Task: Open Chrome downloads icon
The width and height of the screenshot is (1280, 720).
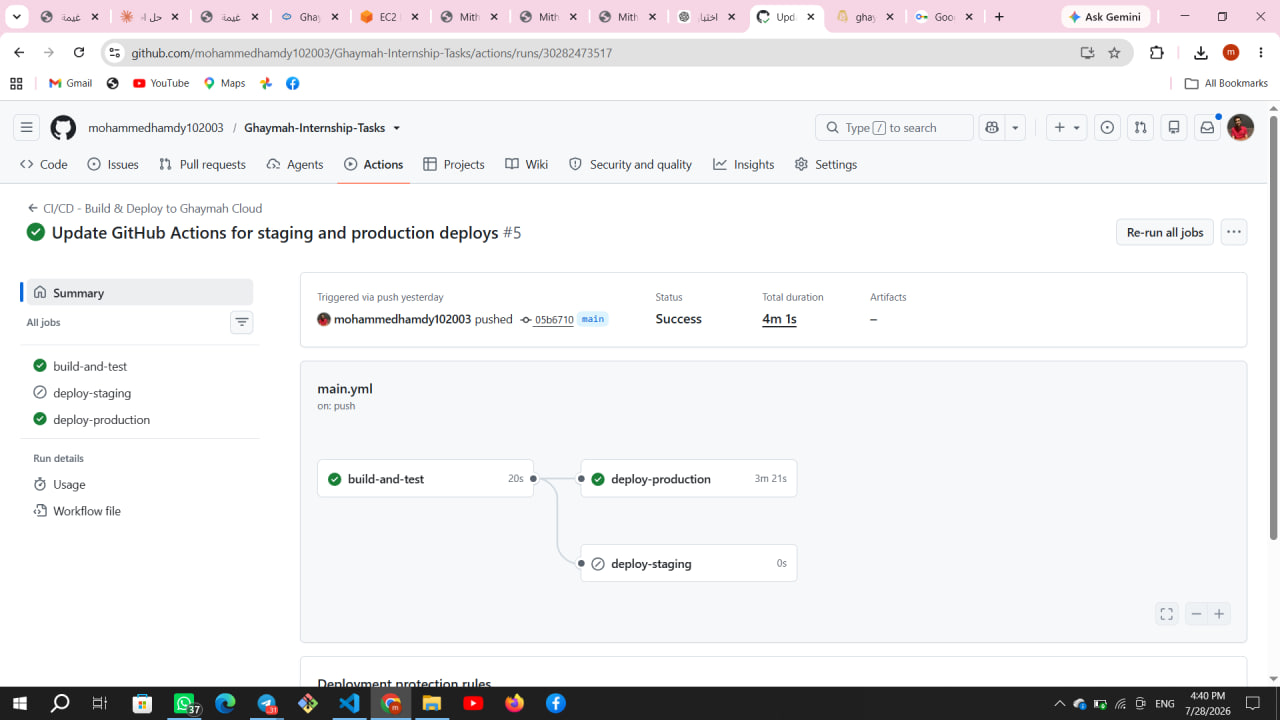Action: pos(1201,53)
